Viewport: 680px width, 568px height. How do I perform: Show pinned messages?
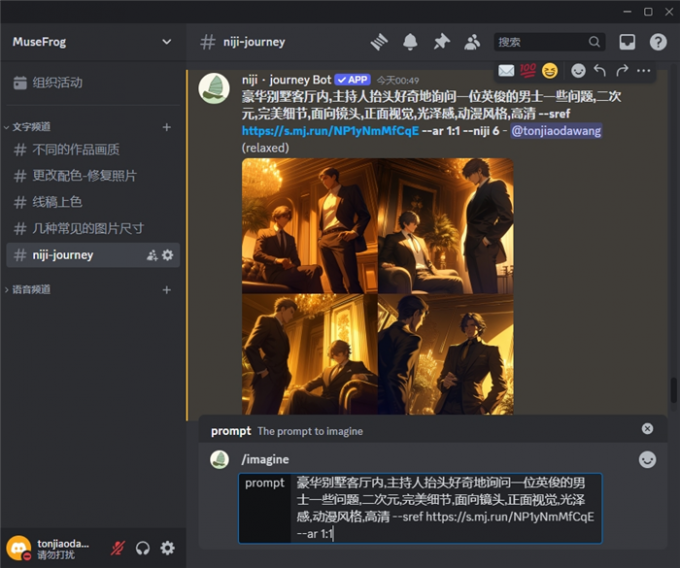441,42
